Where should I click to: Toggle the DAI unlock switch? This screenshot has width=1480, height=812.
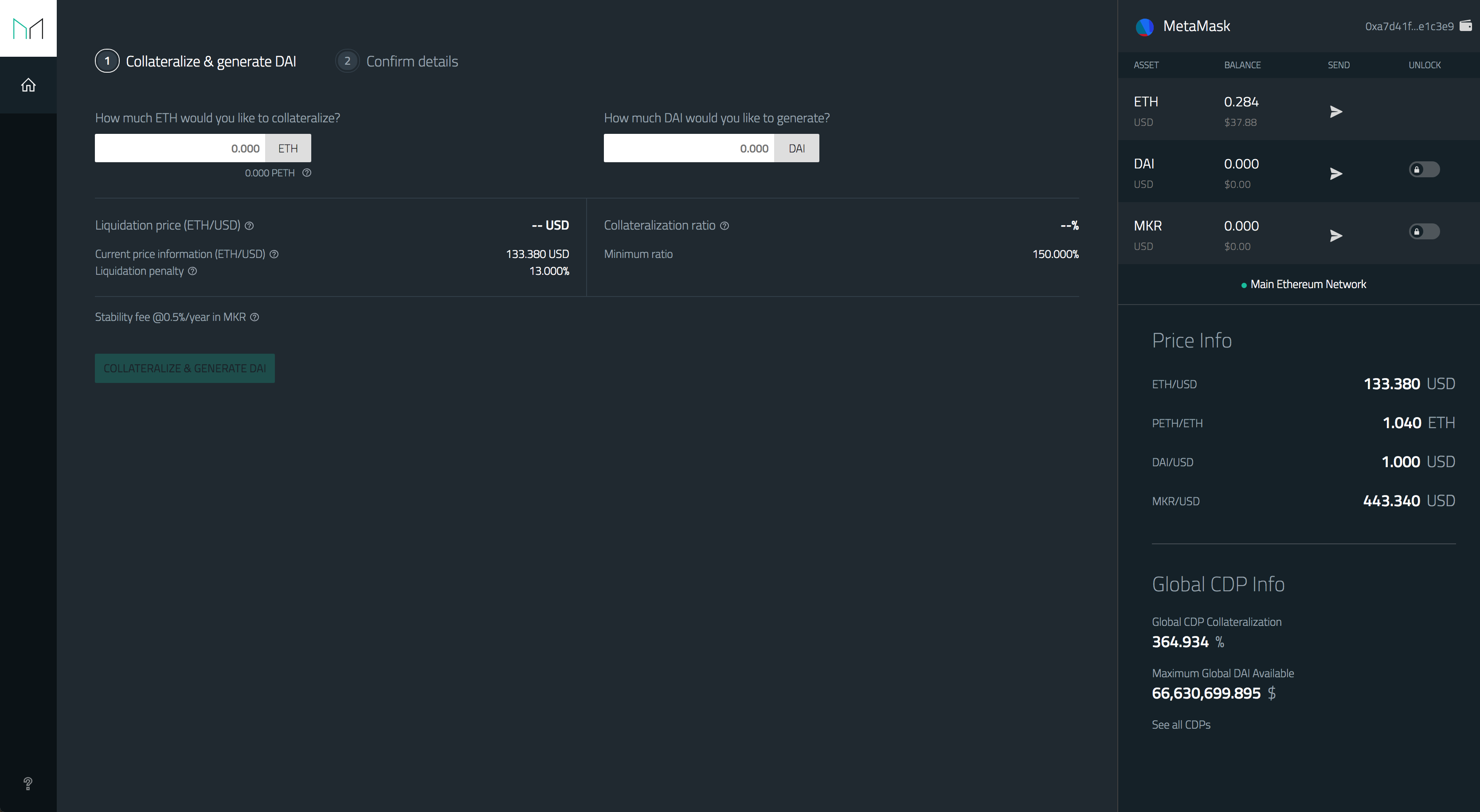point(1424,169)
